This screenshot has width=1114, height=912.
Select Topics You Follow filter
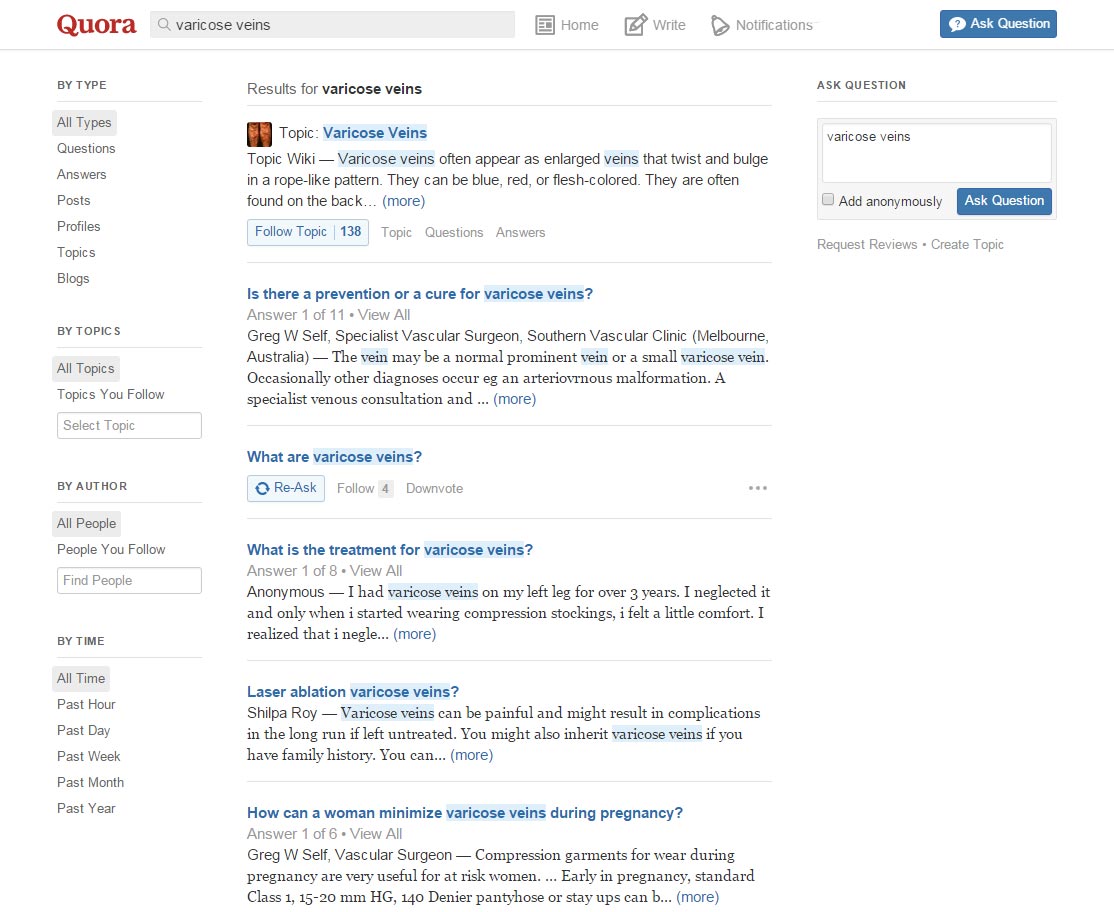click(x=111, y=394)
